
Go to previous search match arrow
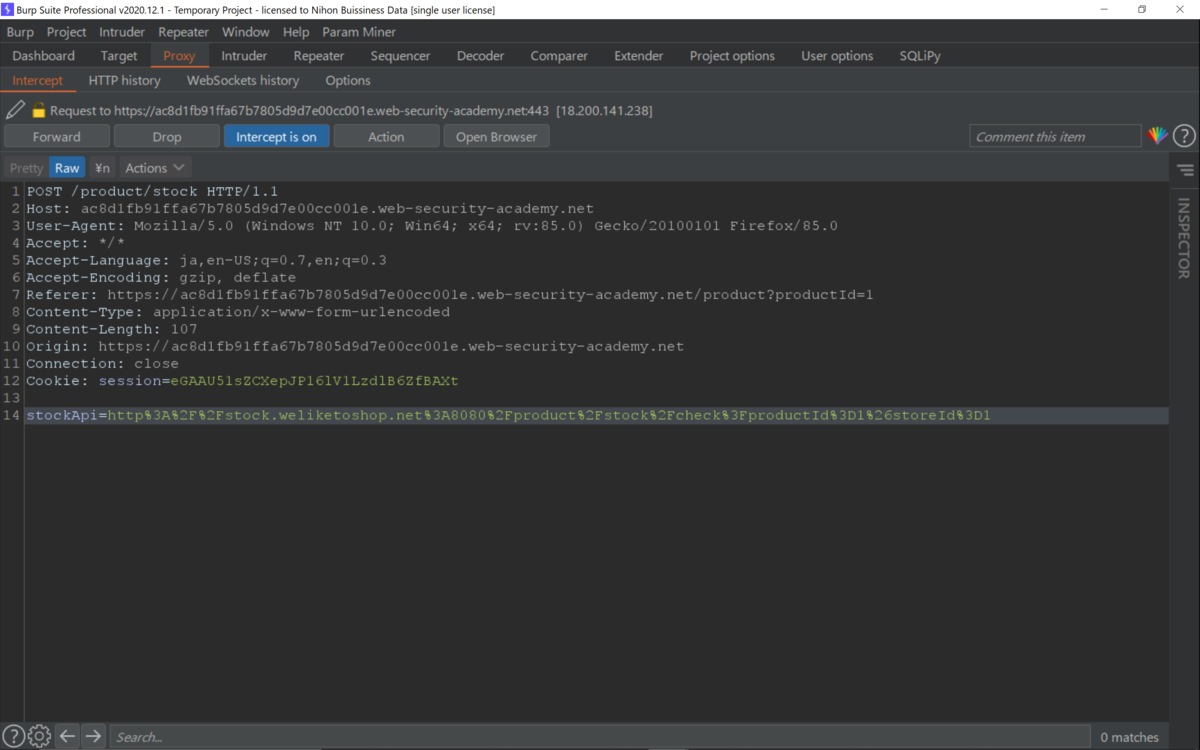(67, 736)
